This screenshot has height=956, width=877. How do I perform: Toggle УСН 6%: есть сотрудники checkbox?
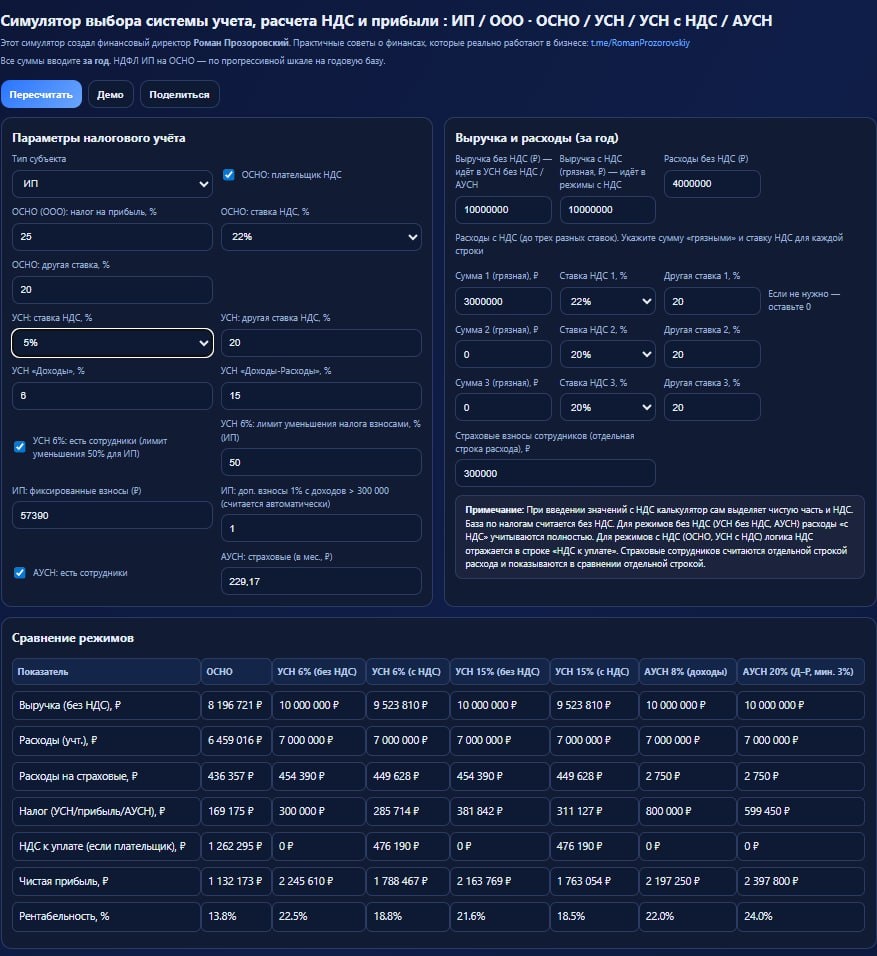[20, 447]
